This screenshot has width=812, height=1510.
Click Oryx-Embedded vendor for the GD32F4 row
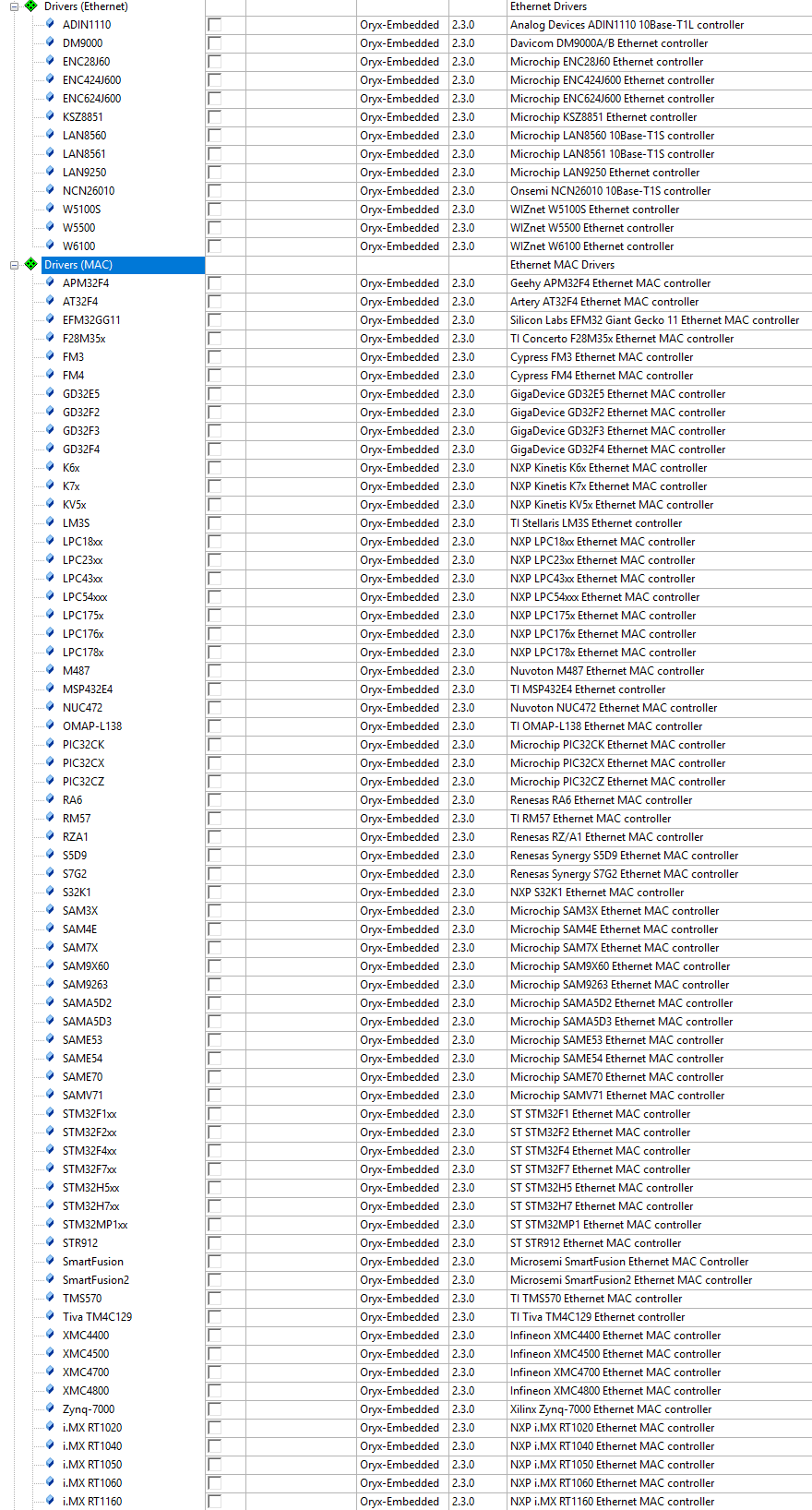point(400,449)
